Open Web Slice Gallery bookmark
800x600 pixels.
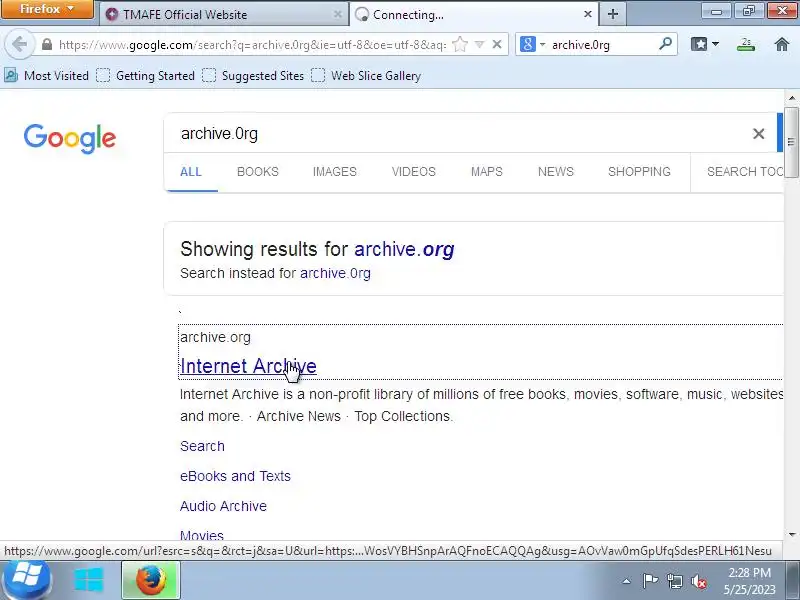point(366,76)
